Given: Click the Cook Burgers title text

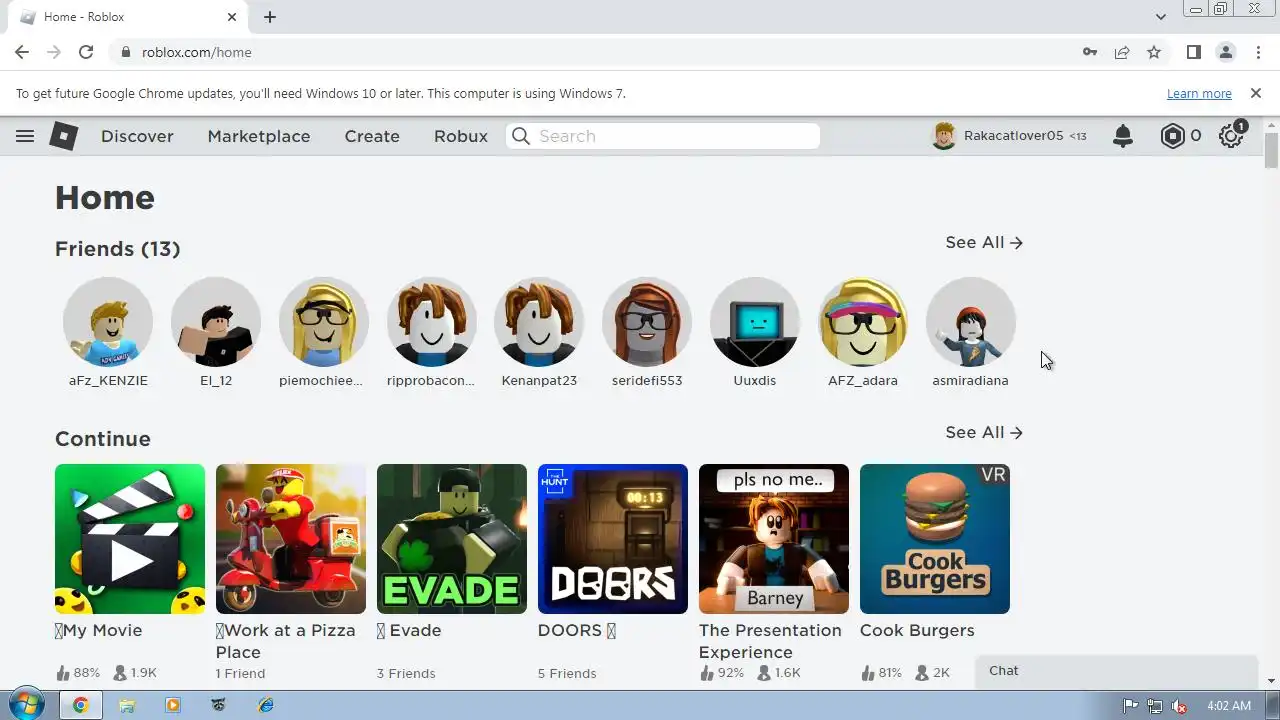Looking at the screenshot, I should point(917,630).
